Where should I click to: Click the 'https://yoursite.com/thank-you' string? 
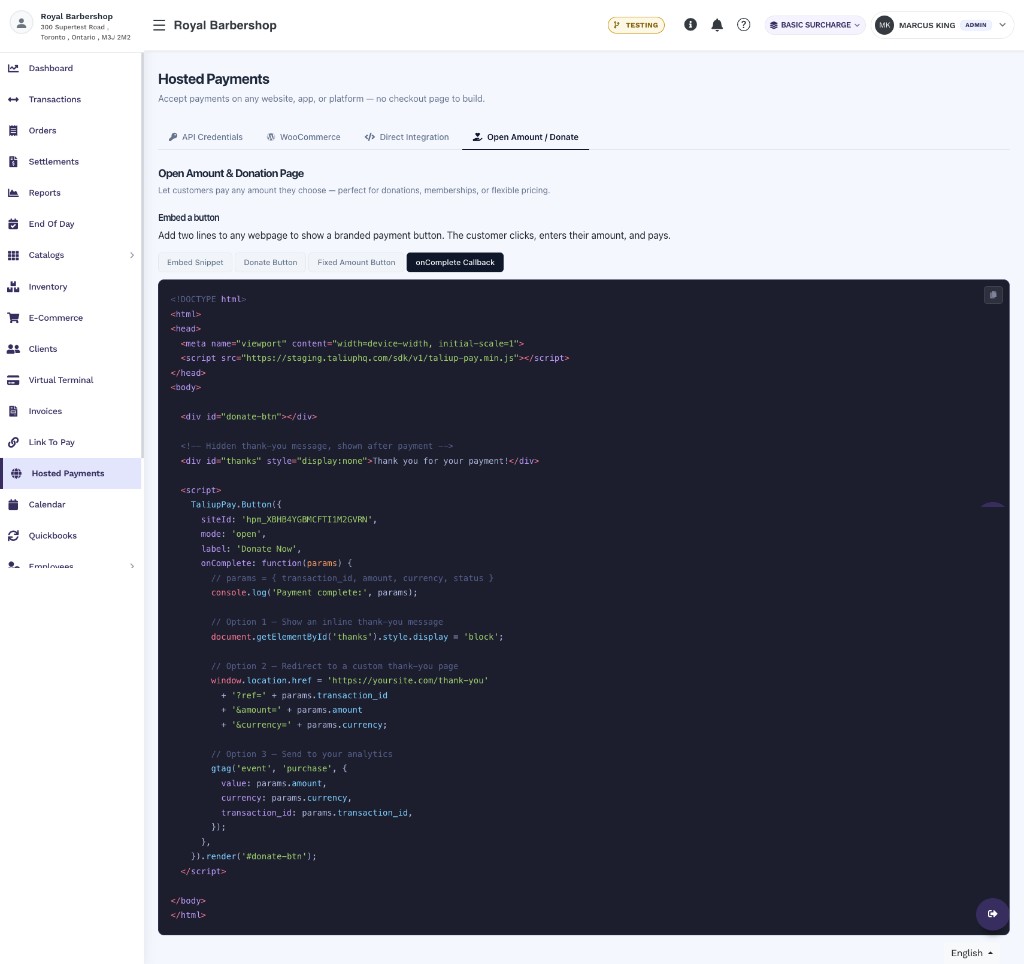point(408,681)
